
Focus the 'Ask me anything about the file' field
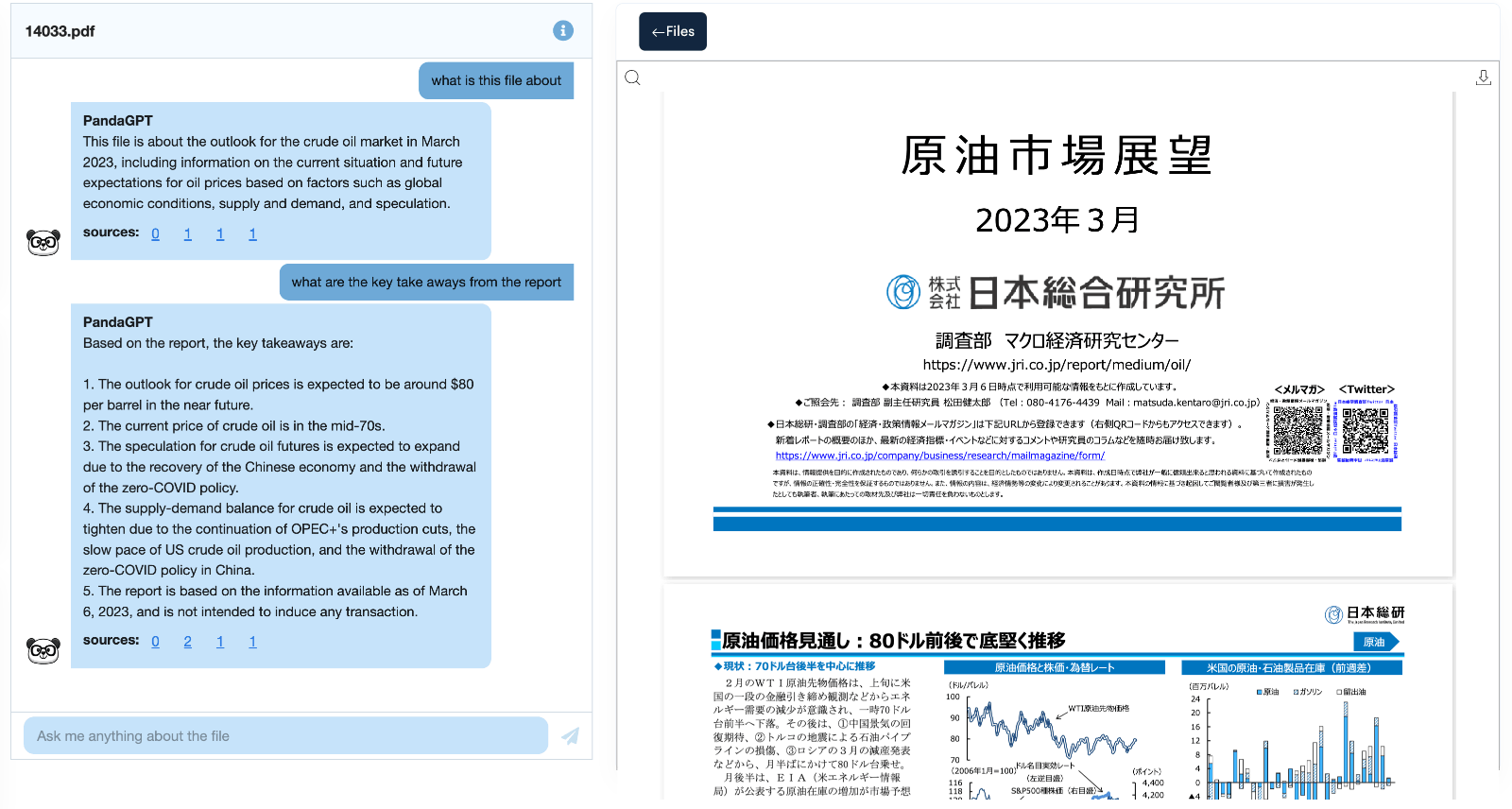[x=285, y=735]
